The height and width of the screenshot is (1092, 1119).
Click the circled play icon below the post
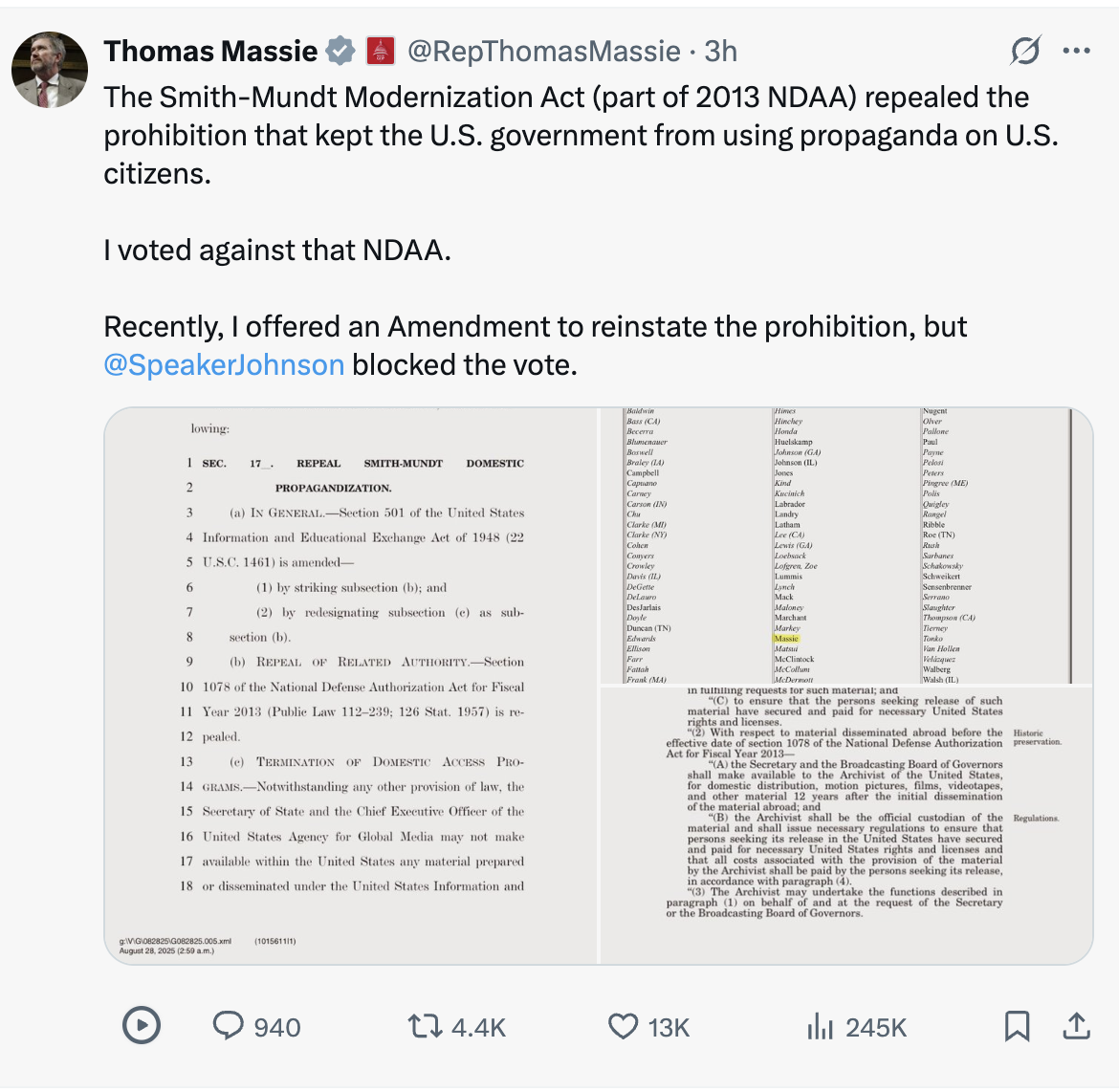point(142,1026)
